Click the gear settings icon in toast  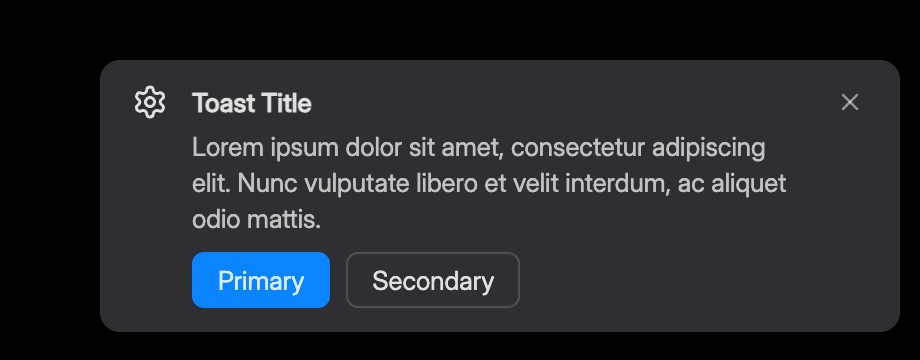point(150,103)
